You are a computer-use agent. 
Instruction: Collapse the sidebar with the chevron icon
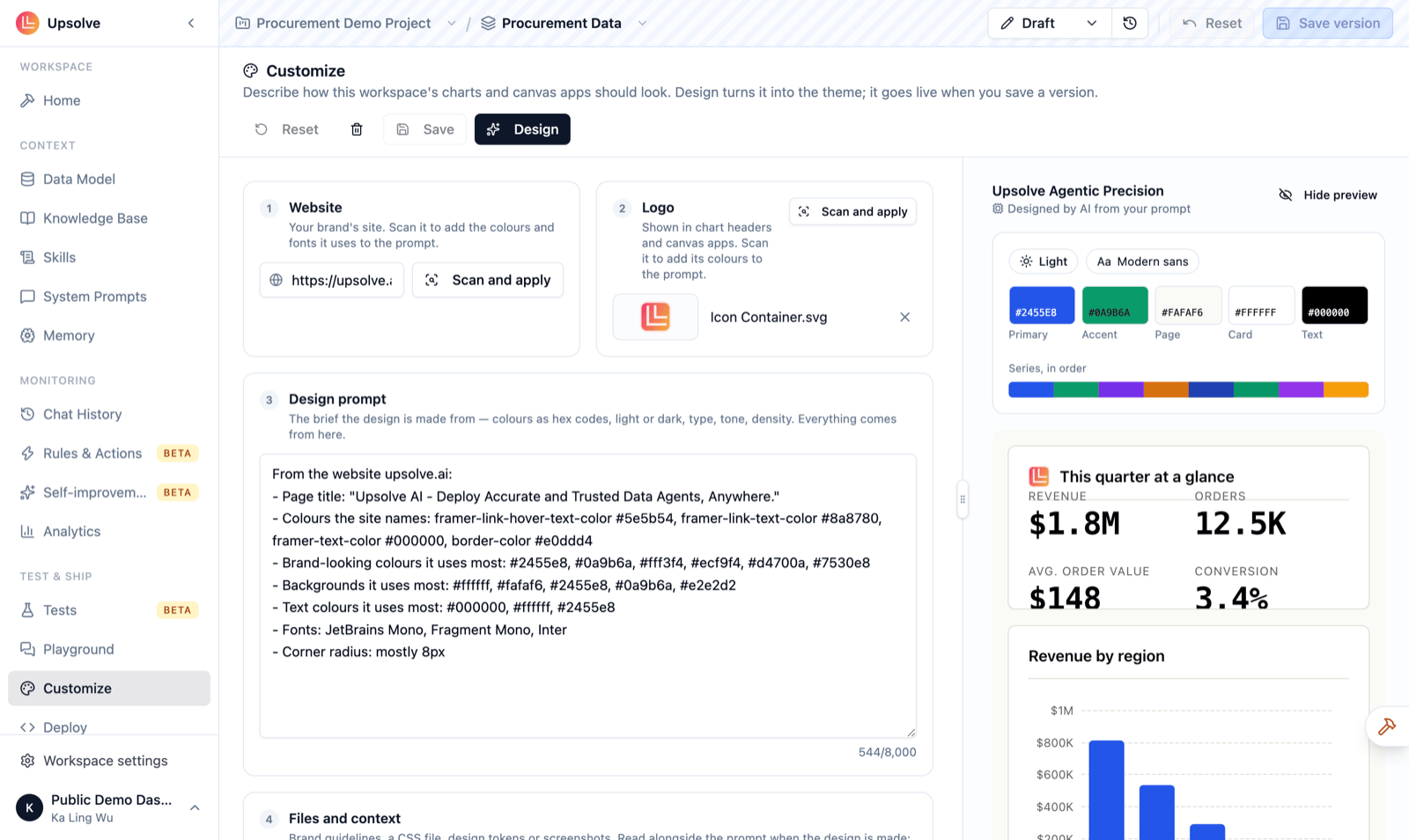[191, 23]
